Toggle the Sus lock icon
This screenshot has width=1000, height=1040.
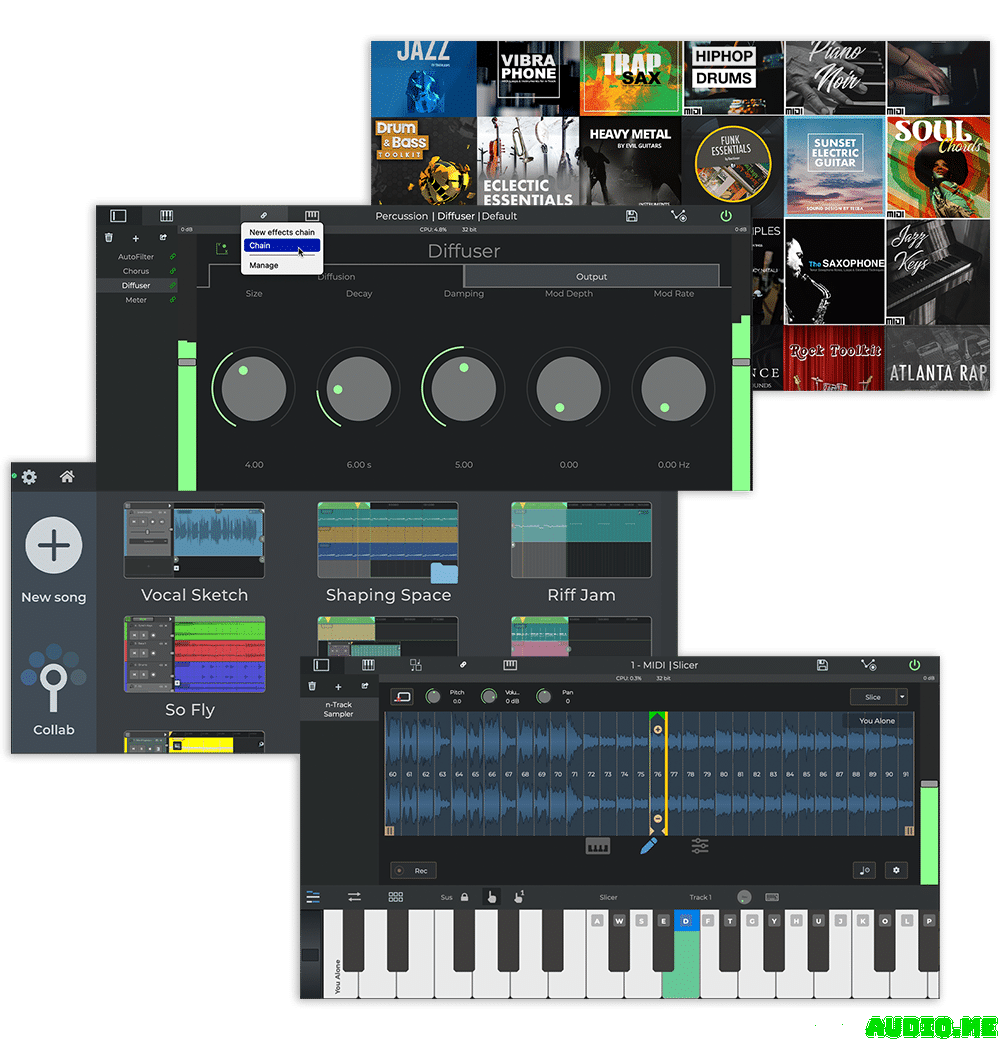(x=464, y=897)
